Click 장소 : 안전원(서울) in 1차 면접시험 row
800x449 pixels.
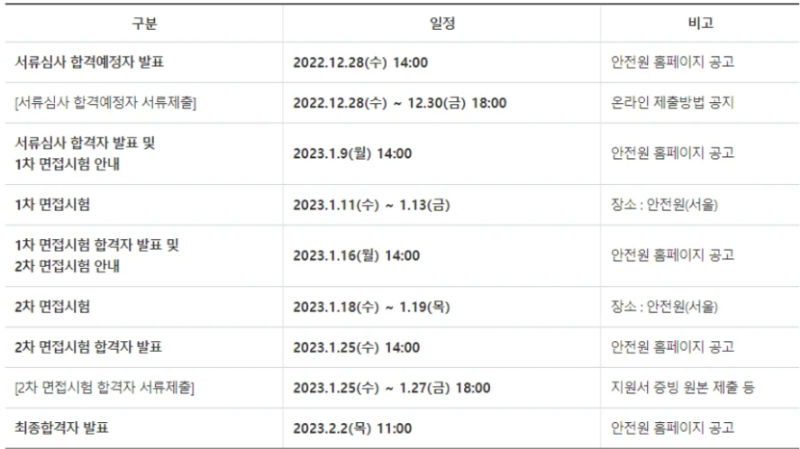point(665,205)
